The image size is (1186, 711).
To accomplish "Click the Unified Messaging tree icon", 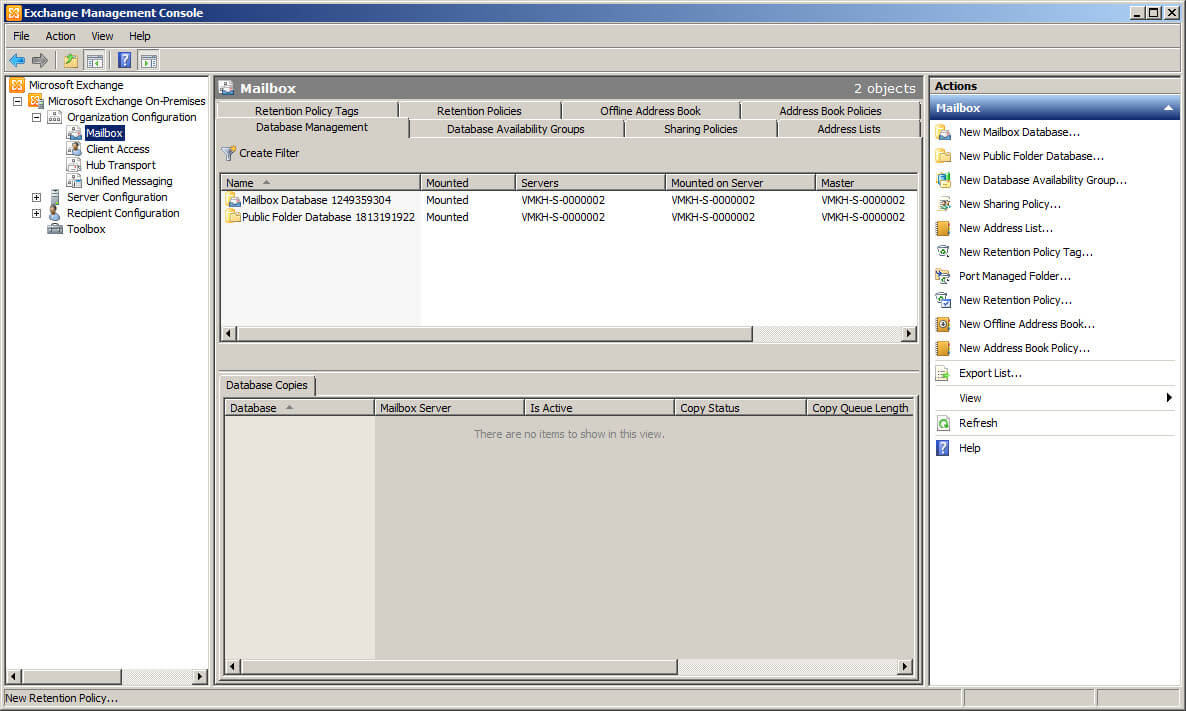I will (x=73, y=181).
